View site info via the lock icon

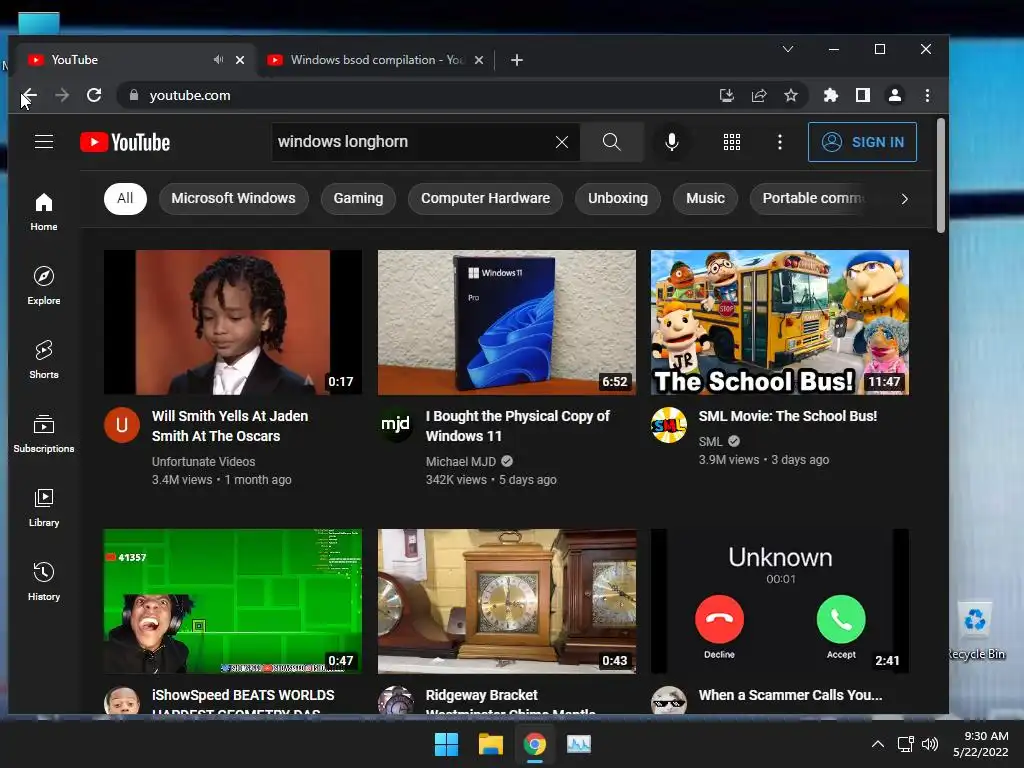[134, 95]
